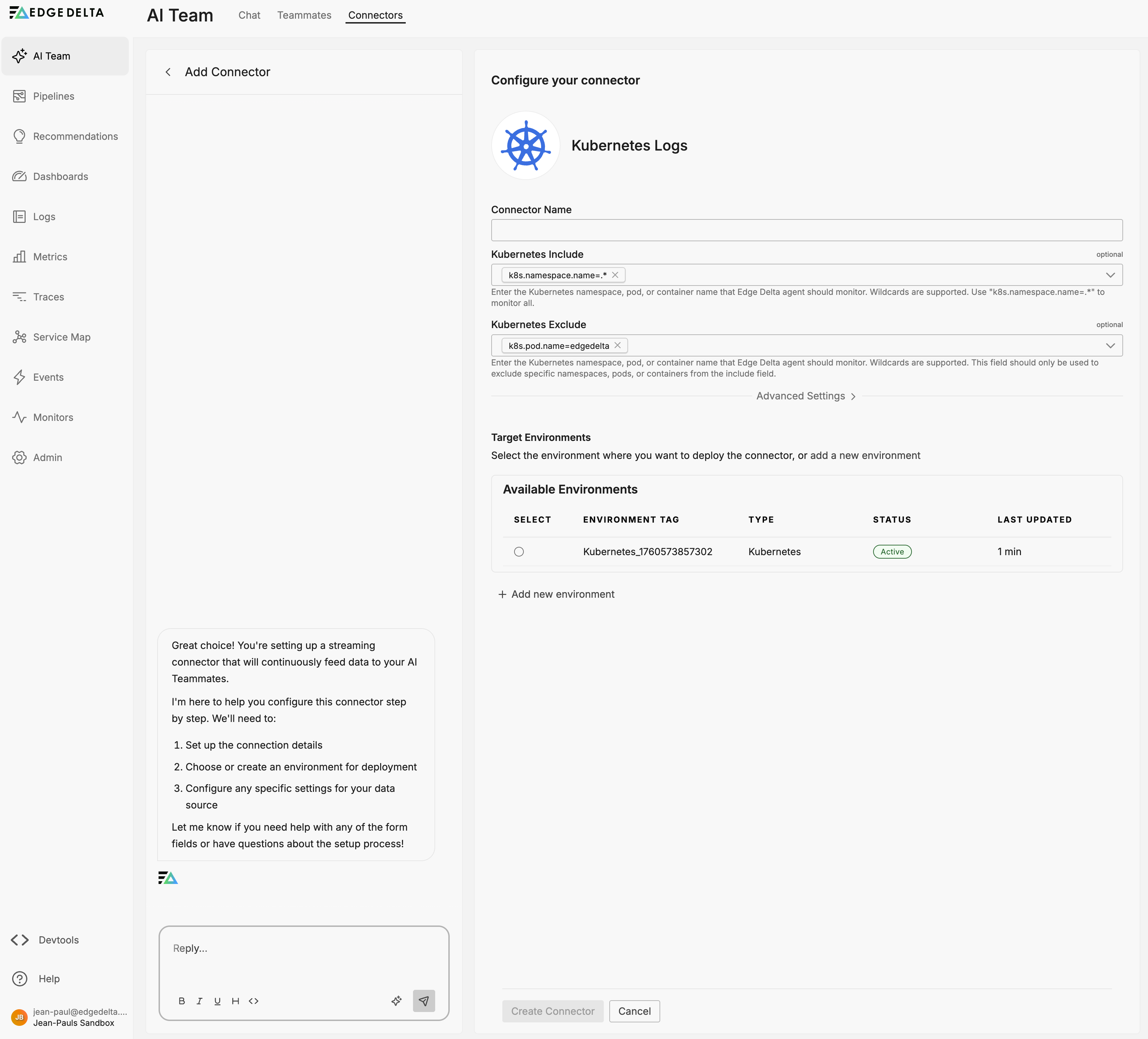Image resolution: width=1148 pixels, height=1039 pixels.
Task: Click the code block formatting icon
Action: [253, 1001]
